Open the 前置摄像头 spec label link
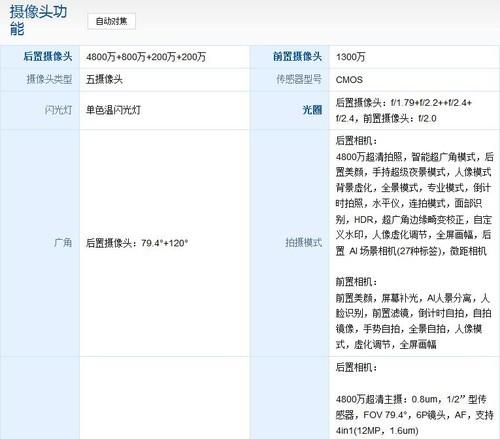Image resolution: width=500 pixels, height=439 pixels. pos(297,56)
